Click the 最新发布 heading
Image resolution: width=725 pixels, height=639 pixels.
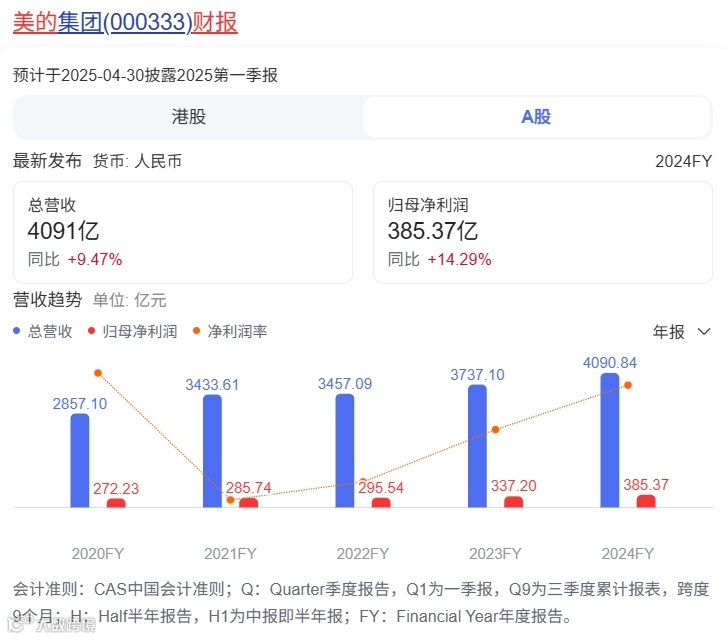click(x=47, y=161)
